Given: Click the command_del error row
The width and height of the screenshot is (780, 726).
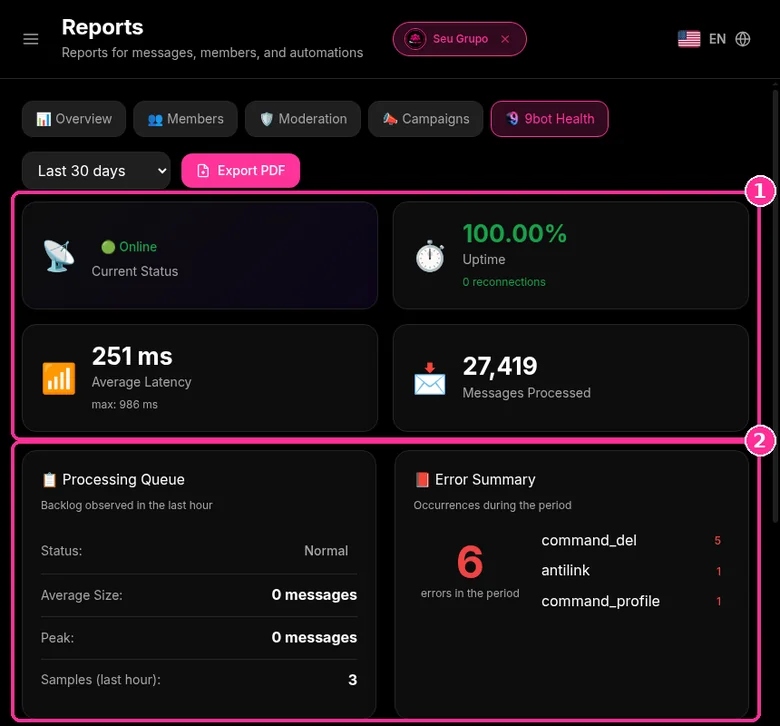Looking at the screenshot, I should pyautogui.click(x=631, y=540).
